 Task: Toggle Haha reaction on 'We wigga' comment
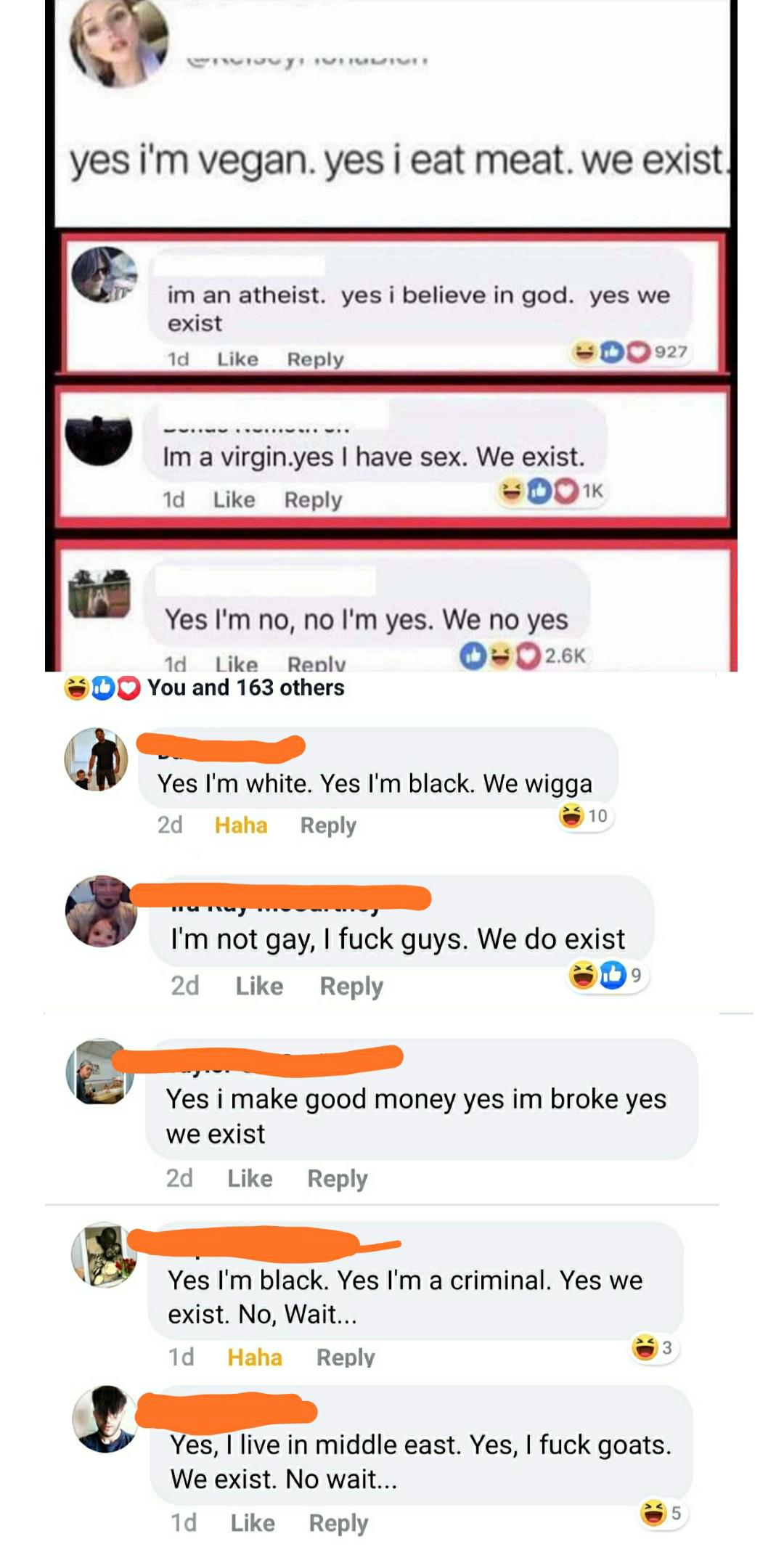coord(241,825)
